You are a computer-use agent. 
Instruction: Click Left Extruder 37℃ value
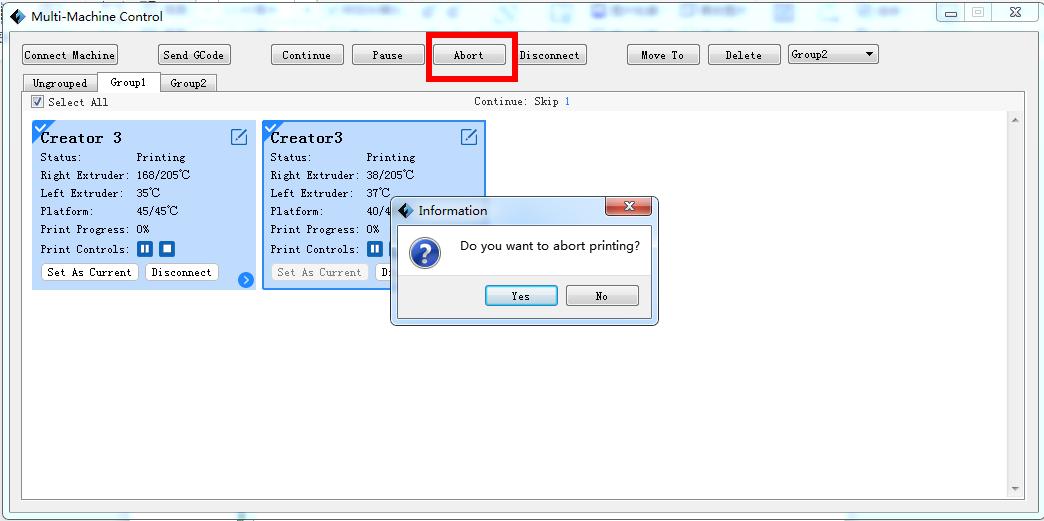(378, 193)
